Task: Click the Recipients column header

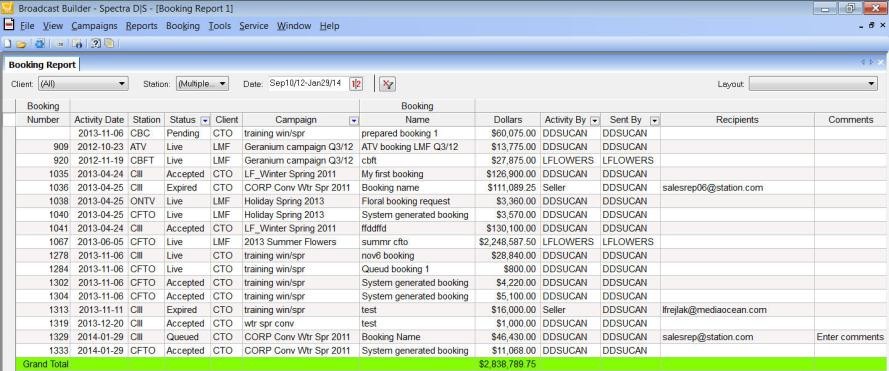Action: [x=737, y=120]
